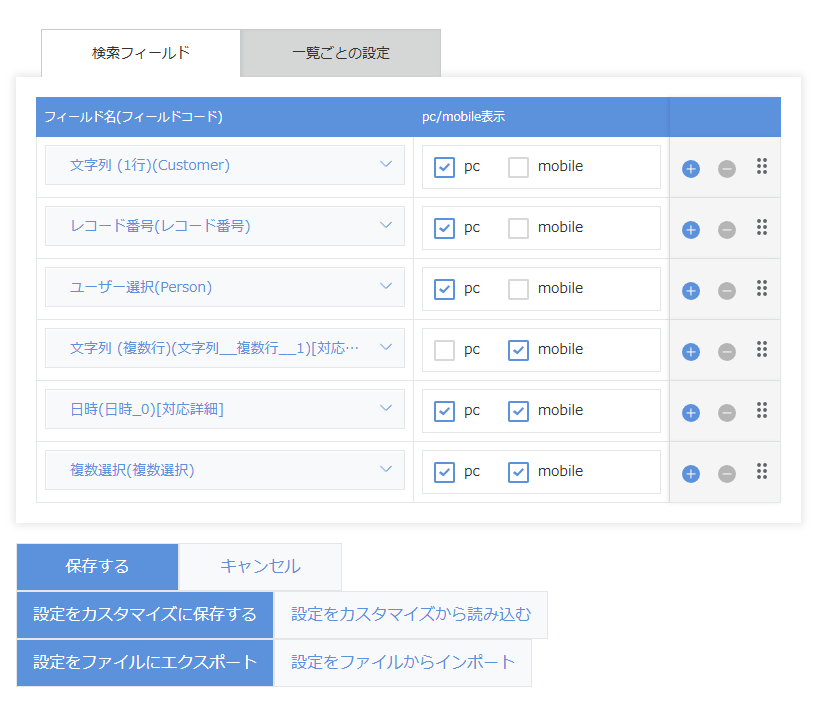
Task: Click the plus icon in the ユーザー選択 row
Action: click(690, 291)
